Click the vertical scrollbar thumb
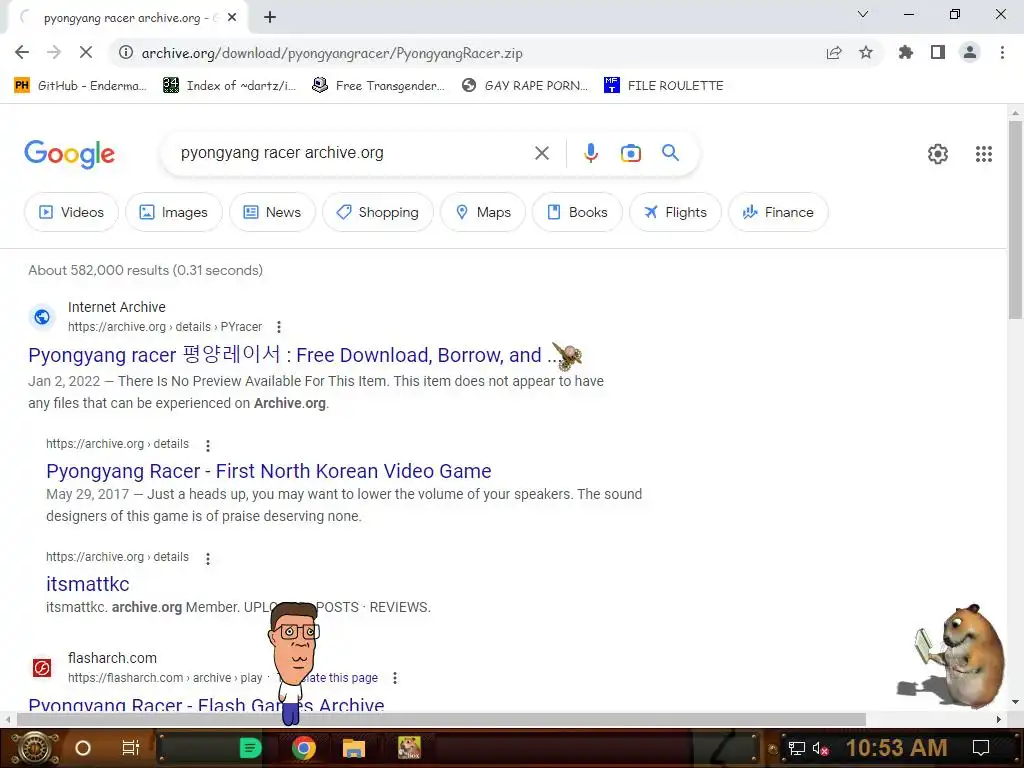1024x768 pixels. point(1015,220)
